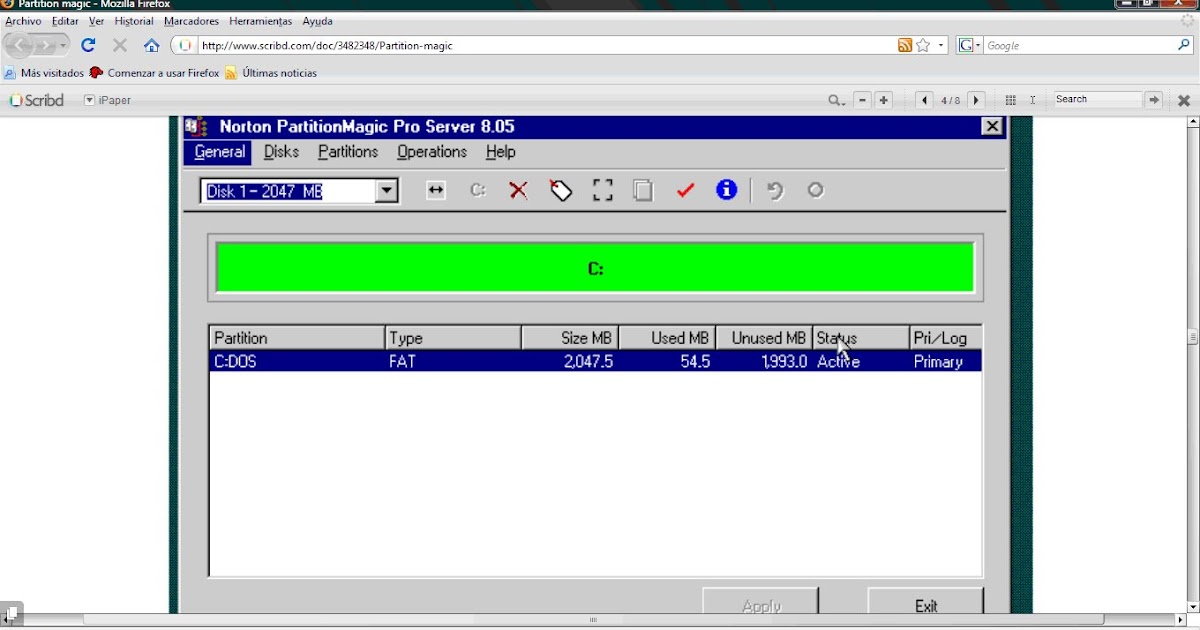Open Más visitados bookmark
Viewport: 1200px width, 630px height.
click(44, 73)
